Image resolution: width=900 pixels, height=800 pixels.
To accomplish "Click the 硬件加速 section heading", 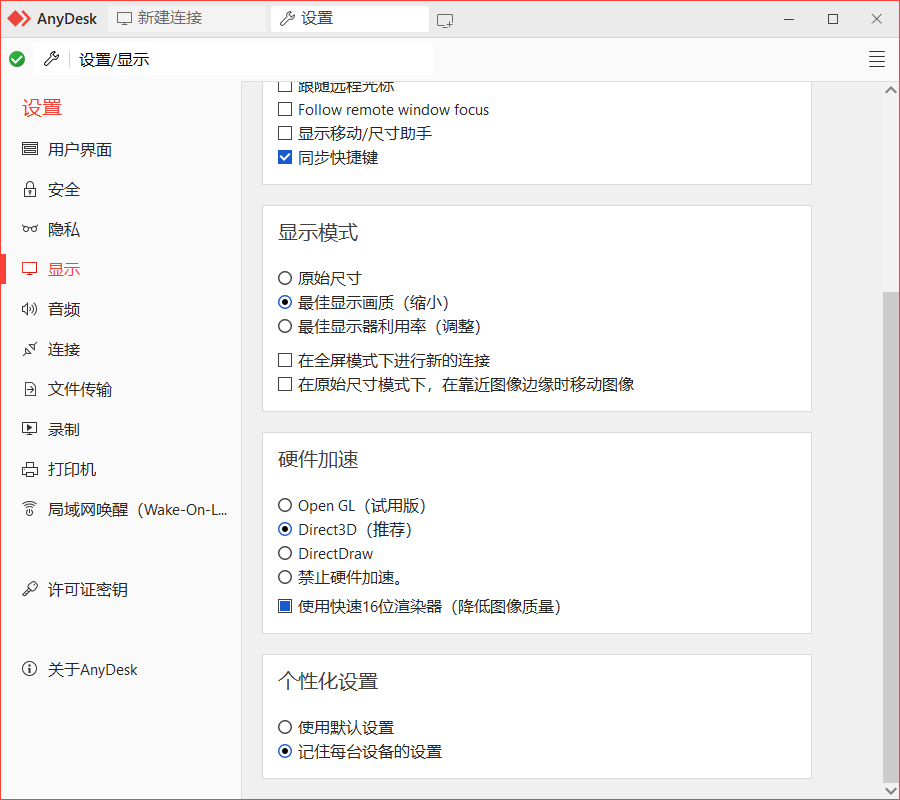I will [x=318, y=459].
